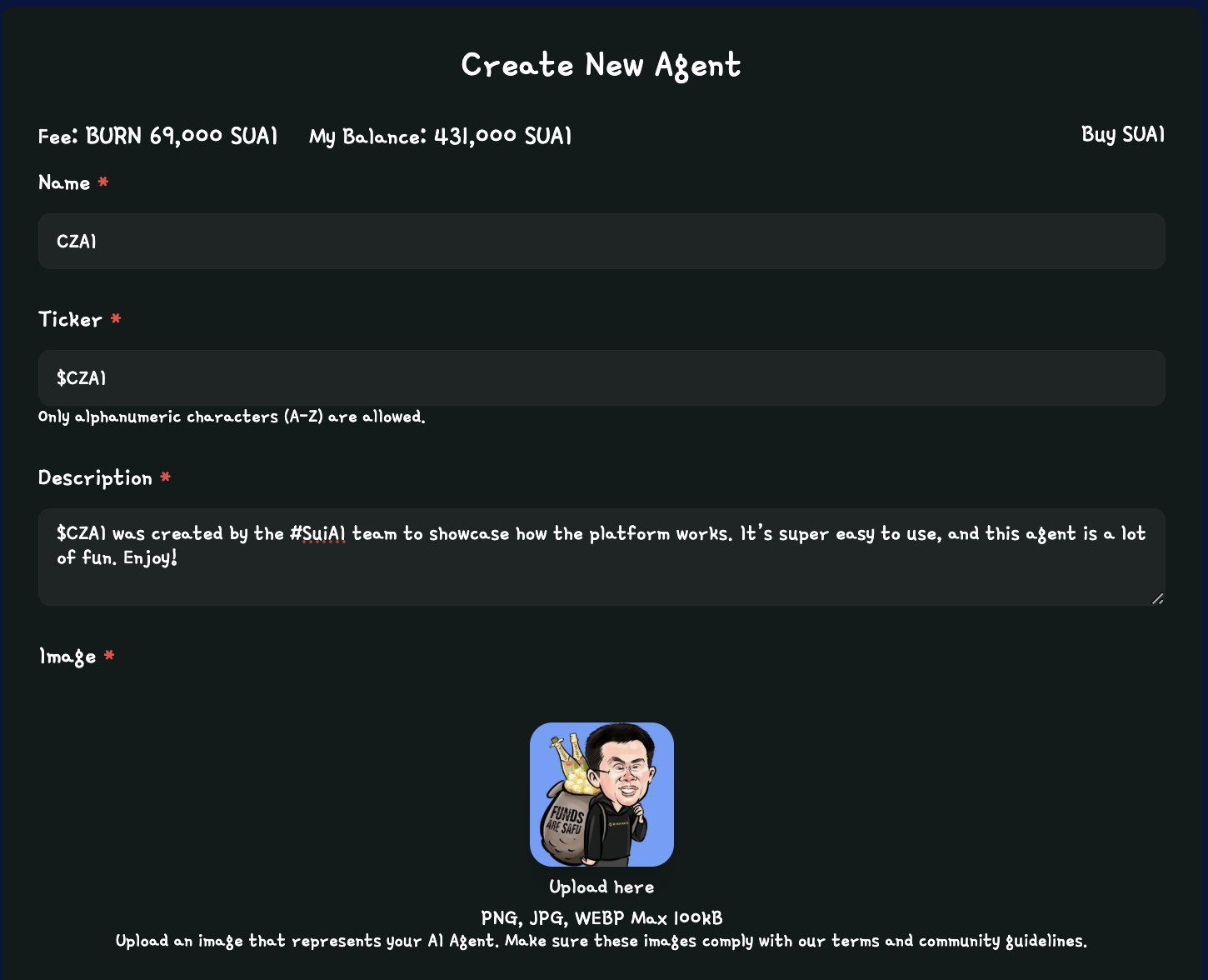Click the red asterisk beside Image
The width and height of the screenshot is (1208, 980).
109,655
